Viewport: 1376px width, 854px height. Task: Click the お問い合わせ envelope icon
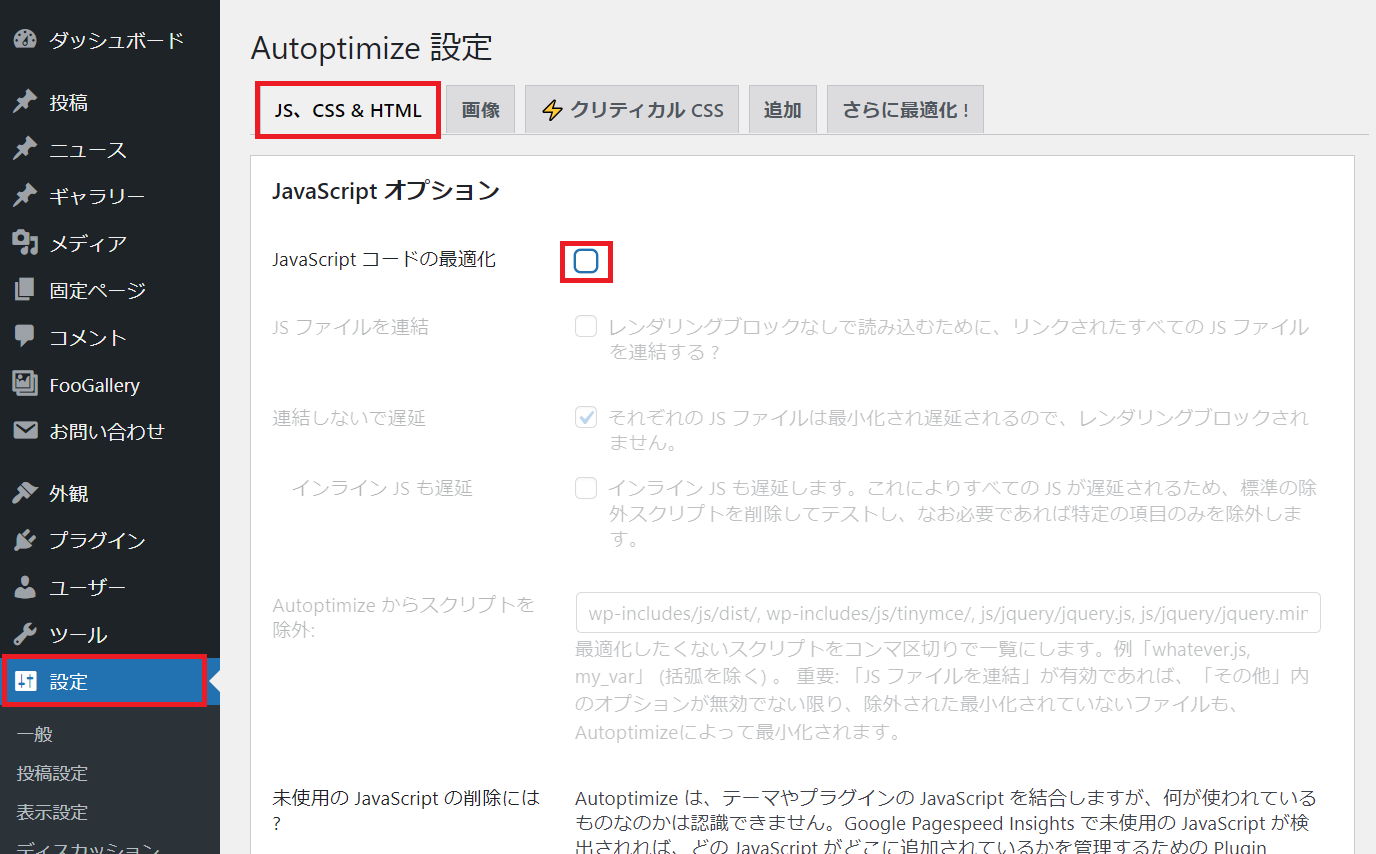25,431
